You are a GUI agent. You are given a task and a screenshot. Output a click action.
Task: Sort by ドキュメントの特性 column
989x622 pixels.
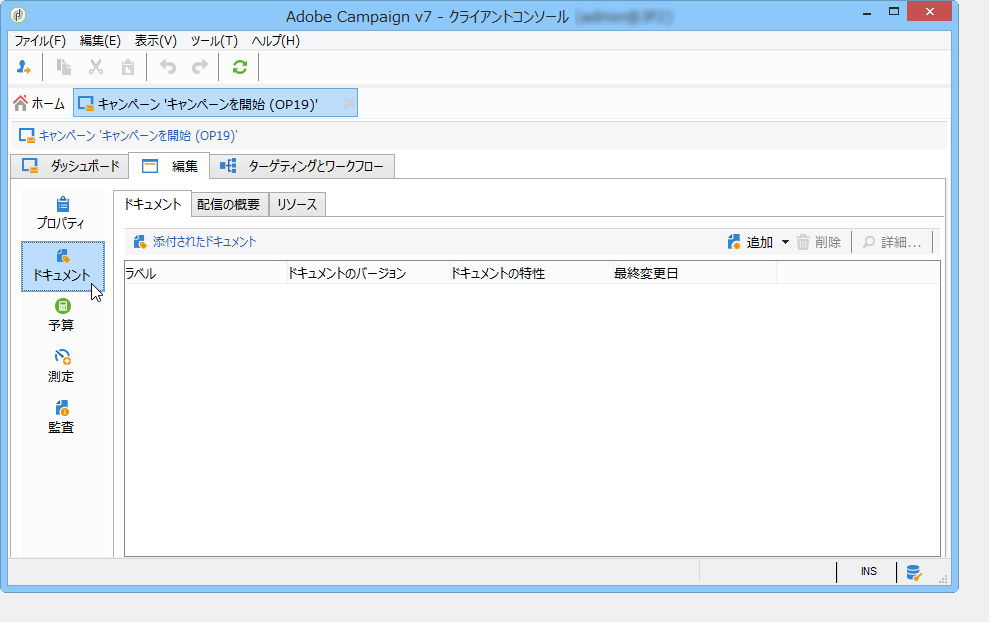tap(532, 273)
